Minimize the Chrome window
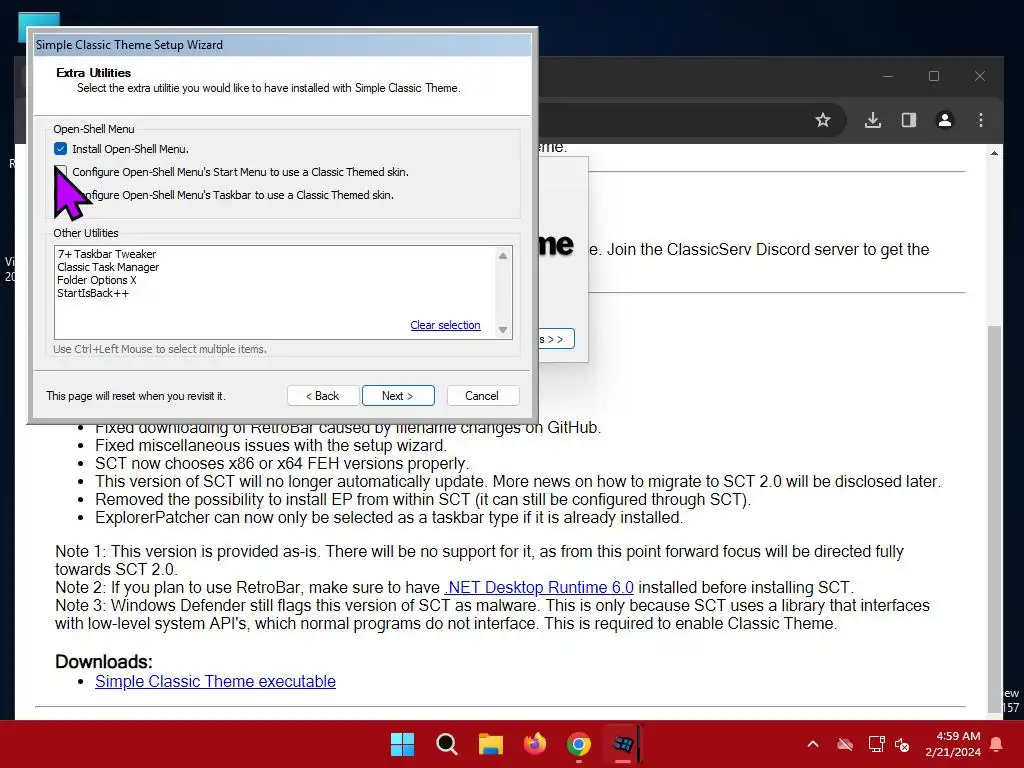This screenshot has height=768, width=1024. coord(888,76)
